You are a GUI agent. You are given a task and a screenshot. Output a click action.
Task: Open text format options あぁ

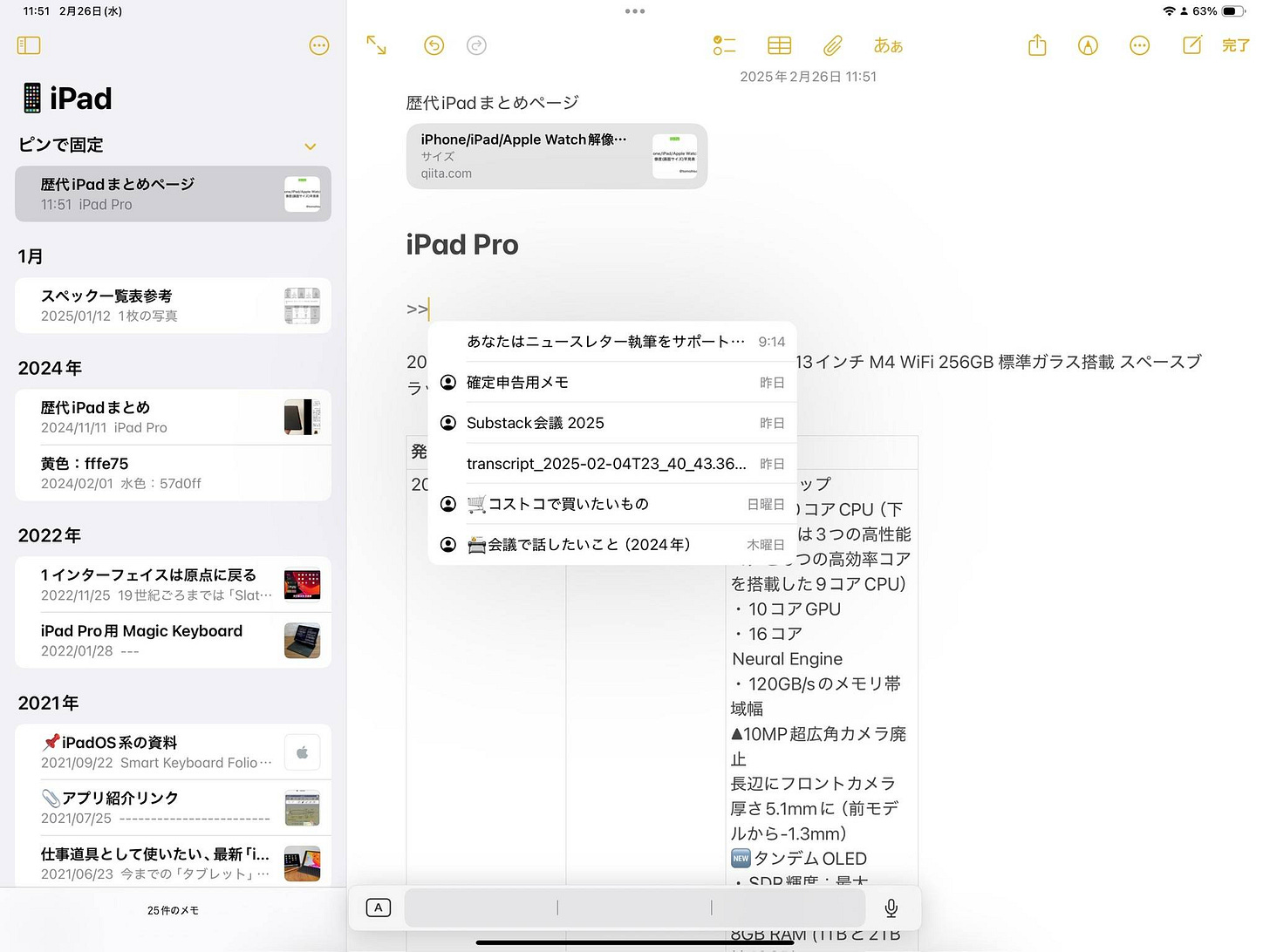(x=888, y=45)
